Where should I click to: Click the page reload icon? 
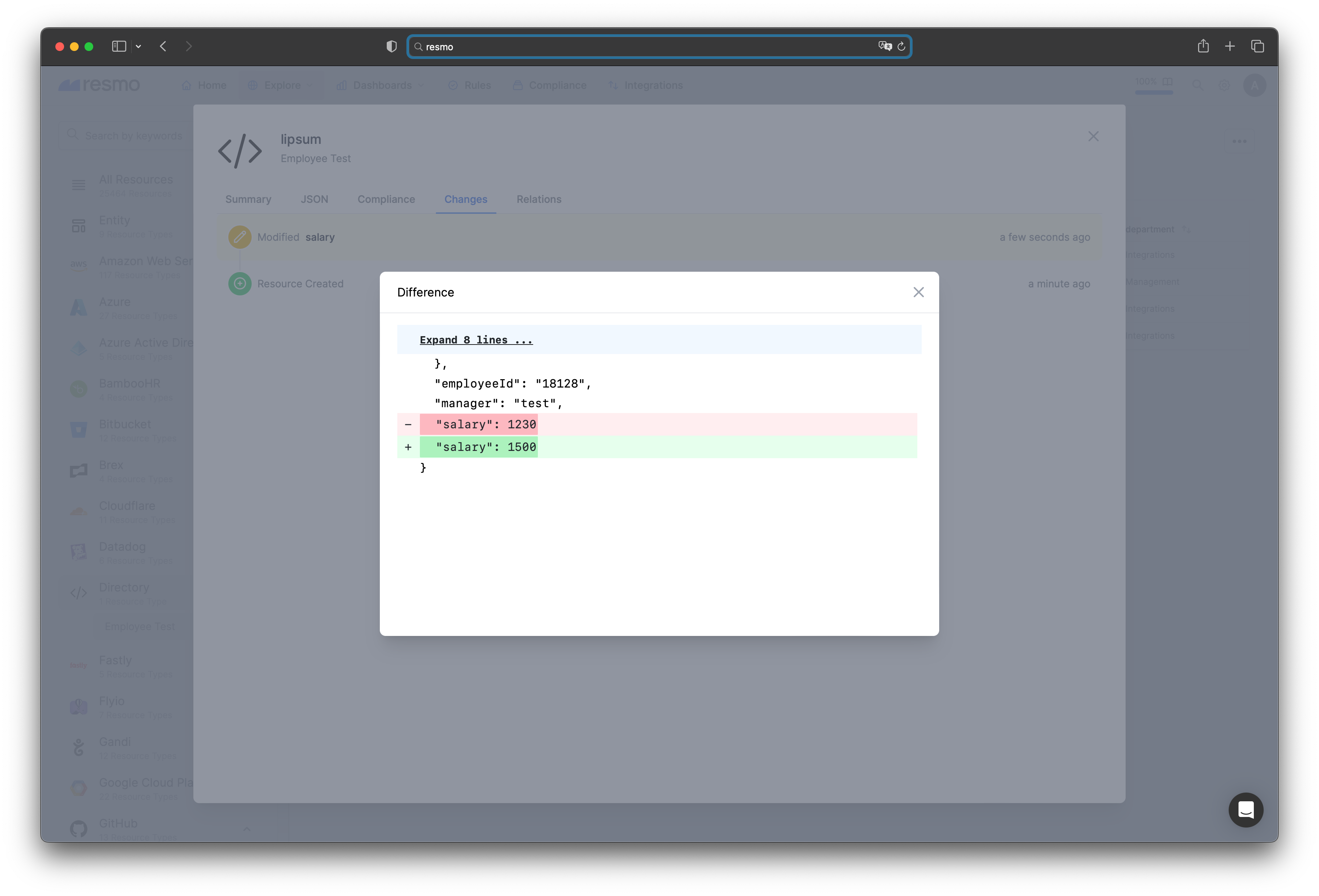click(901, 47)
